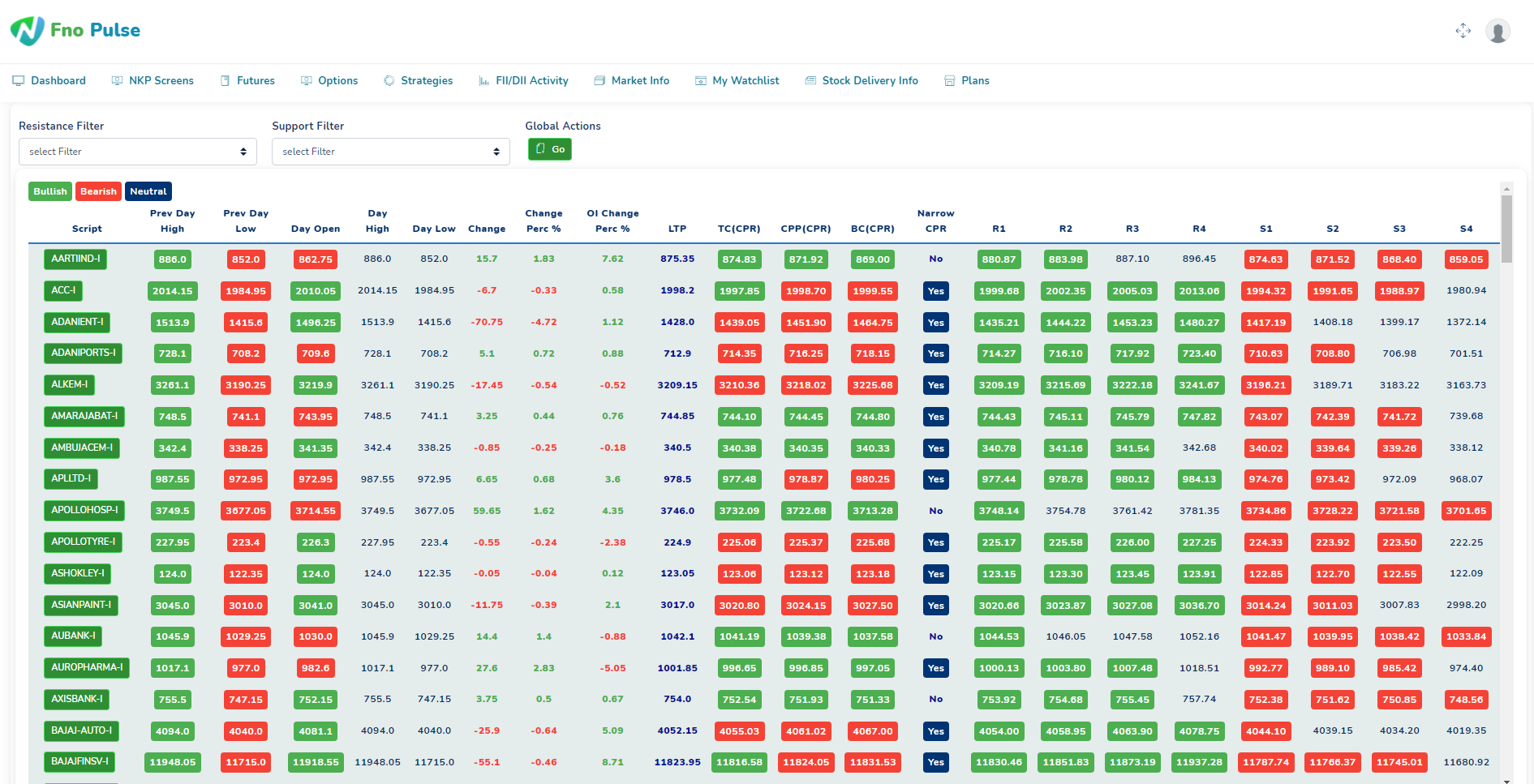Viewport: 1534px width, 784px height.
Task: Click the green Go button
Action: click(550, 149)
